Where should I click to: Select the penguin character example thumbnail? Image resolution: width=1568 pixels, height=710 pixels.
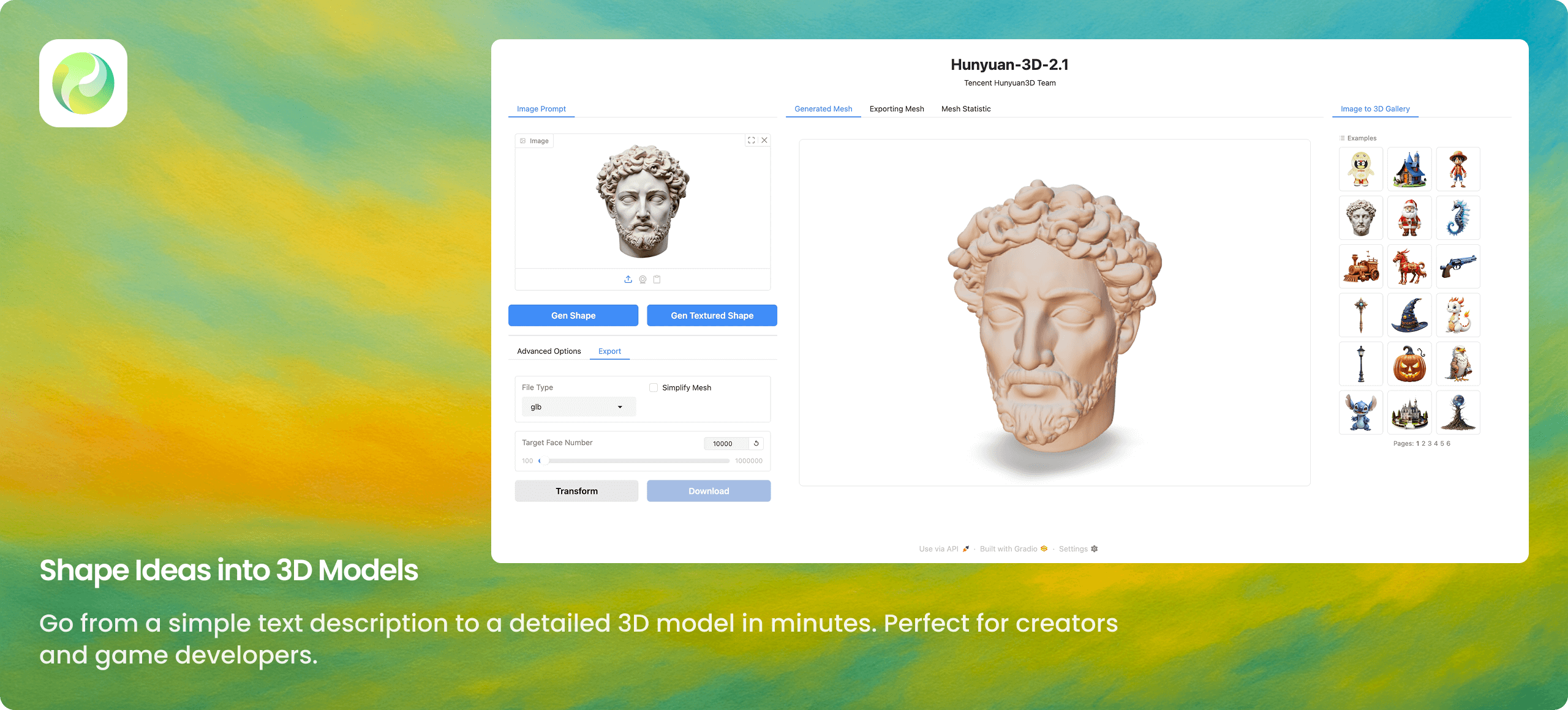click(x=1360, y=169)
